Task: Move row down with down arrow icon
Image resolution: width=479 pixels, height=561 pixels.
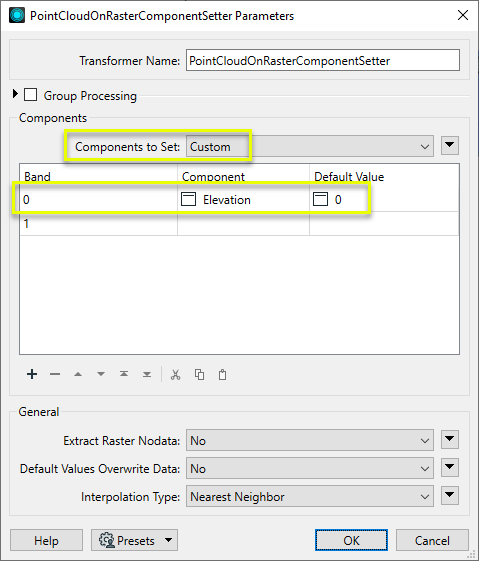Action: click(x=101, y=374)
